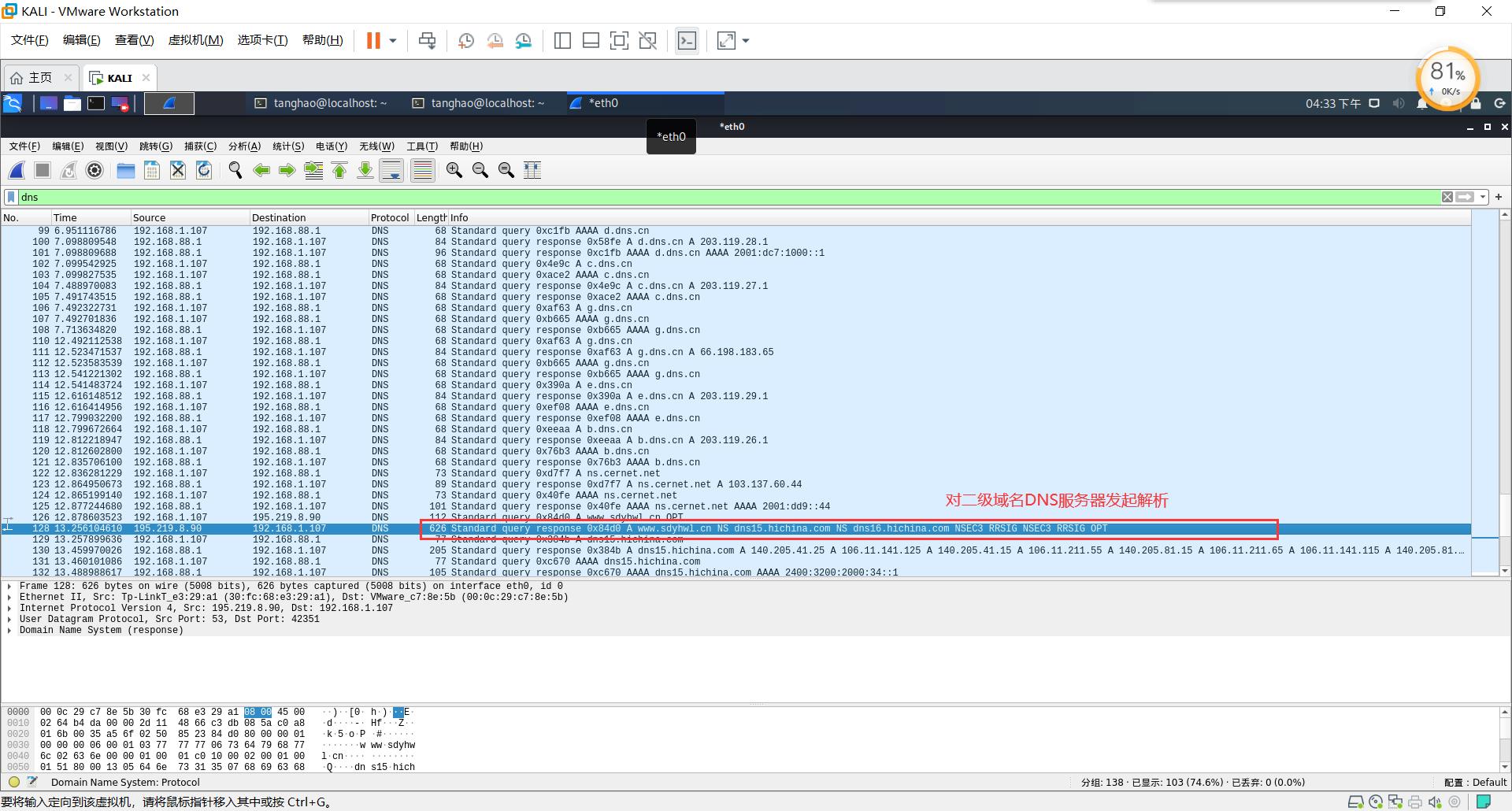Clear the dns display filter
The image size is (1512, 811).
tap(1447, 197)
